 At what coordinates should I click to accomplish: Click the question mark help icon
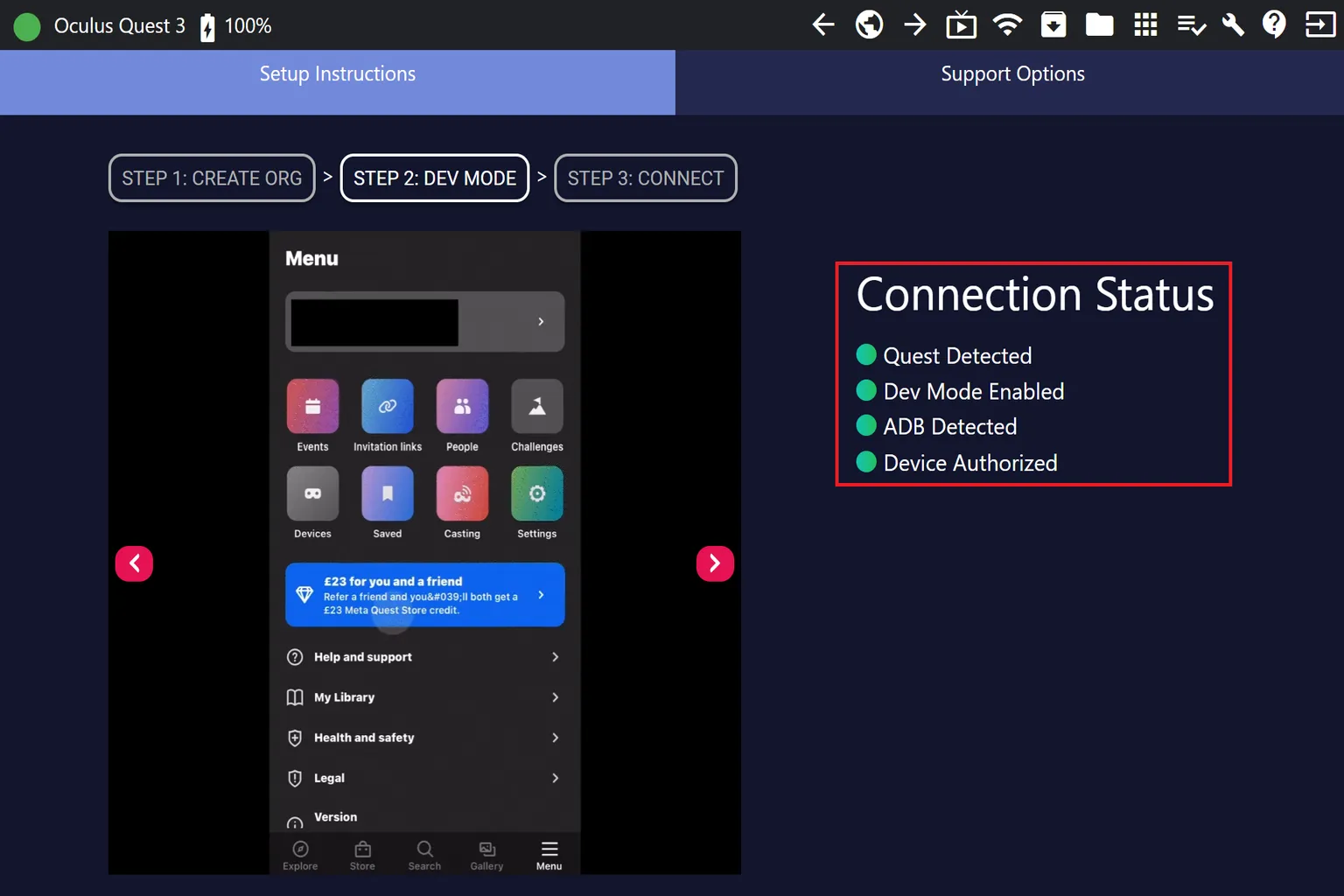tap(1274, 24)
